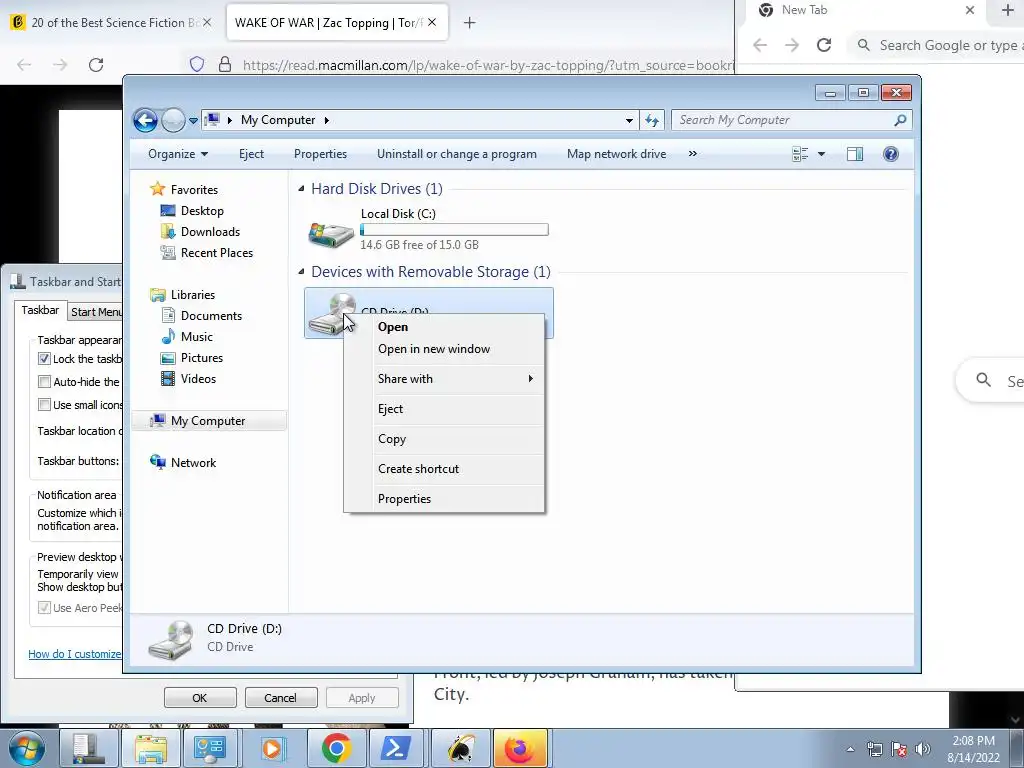Reload the page in Firefox
The height and width of the screenshot is (768, 1024).
click(96, 65)
